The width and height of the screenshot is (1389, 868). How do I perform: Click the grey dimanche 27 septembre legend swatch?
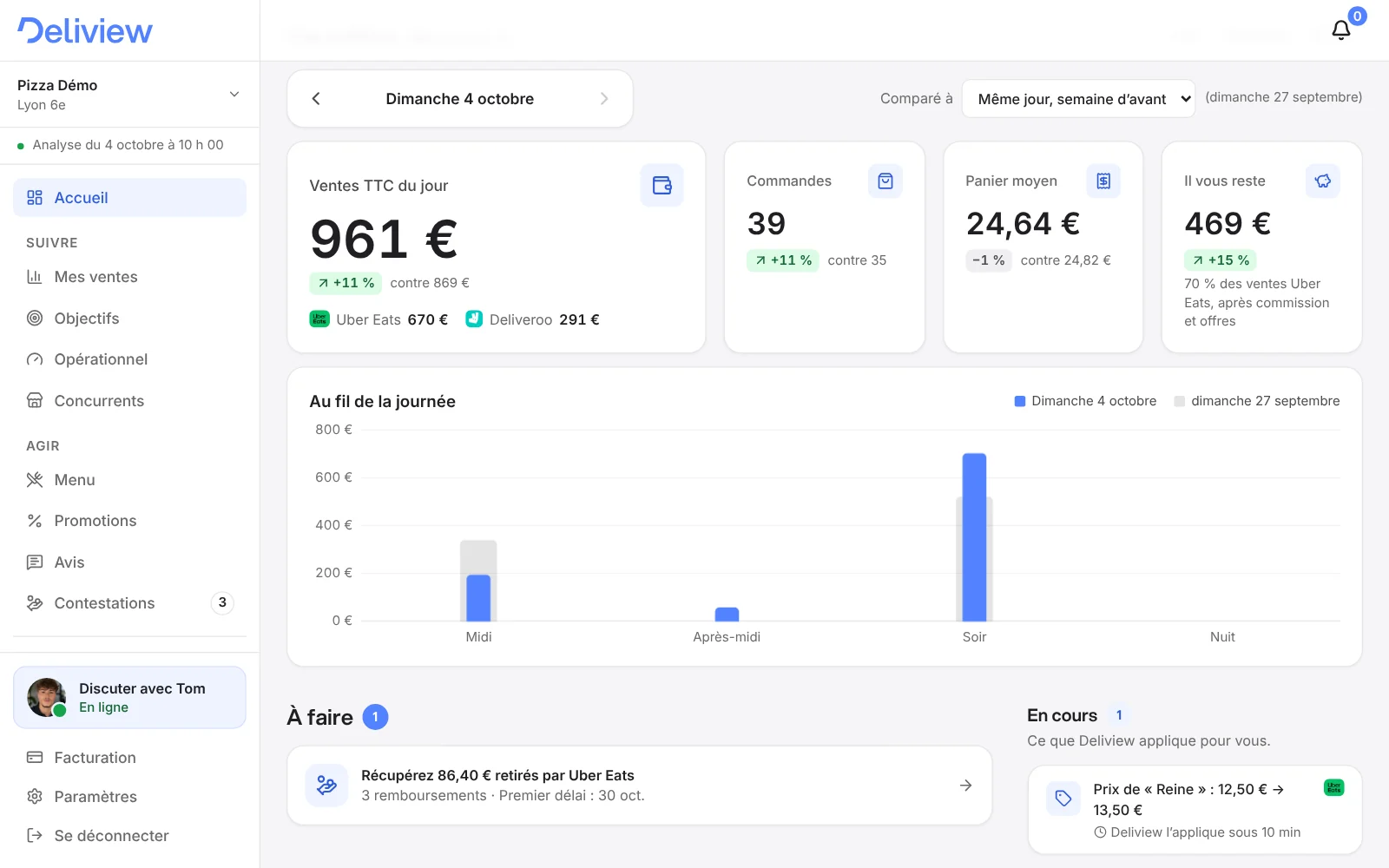point(1180,401)
